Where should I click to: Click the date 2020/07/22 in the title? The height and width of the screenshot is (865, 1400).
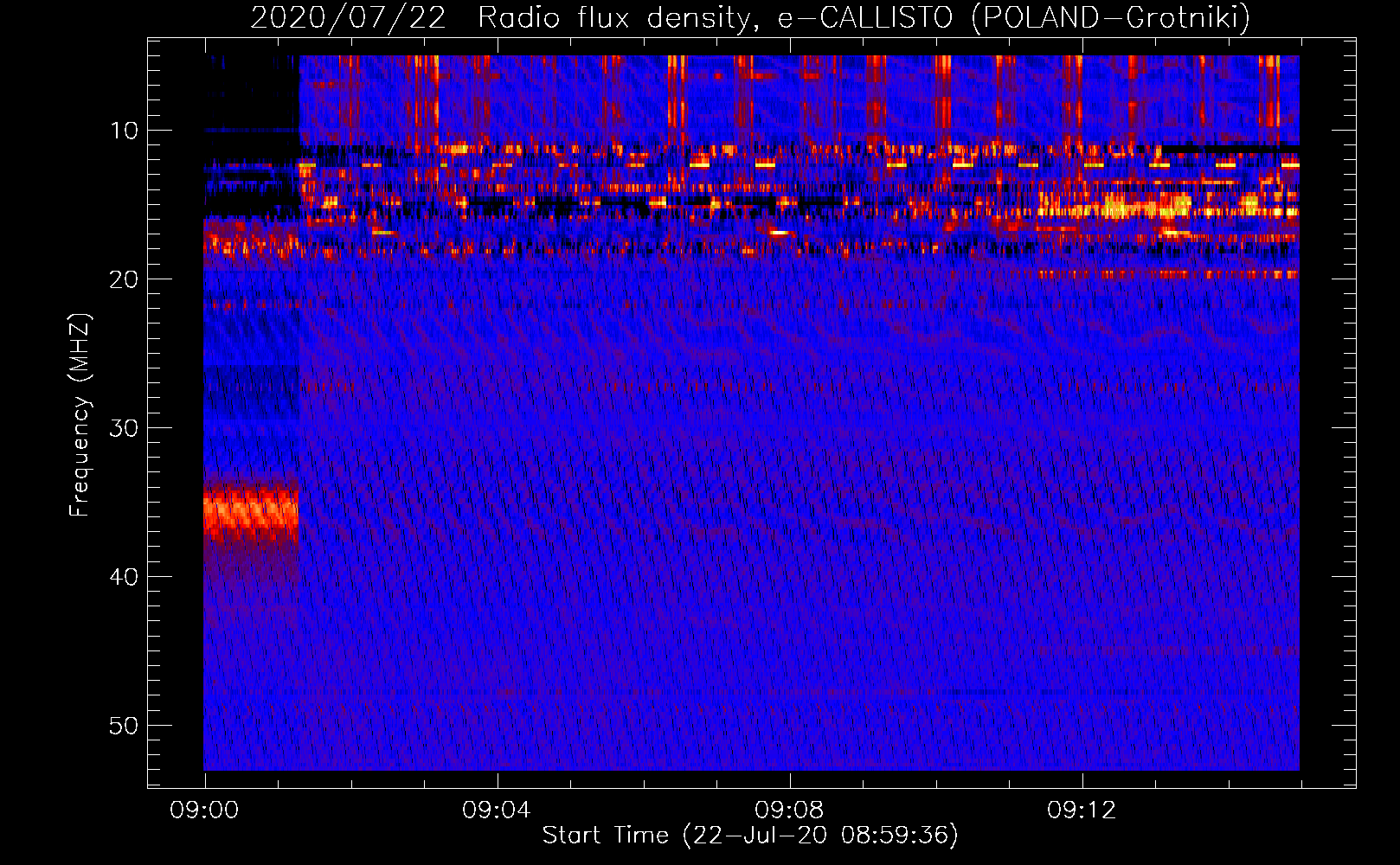[348, 17]
